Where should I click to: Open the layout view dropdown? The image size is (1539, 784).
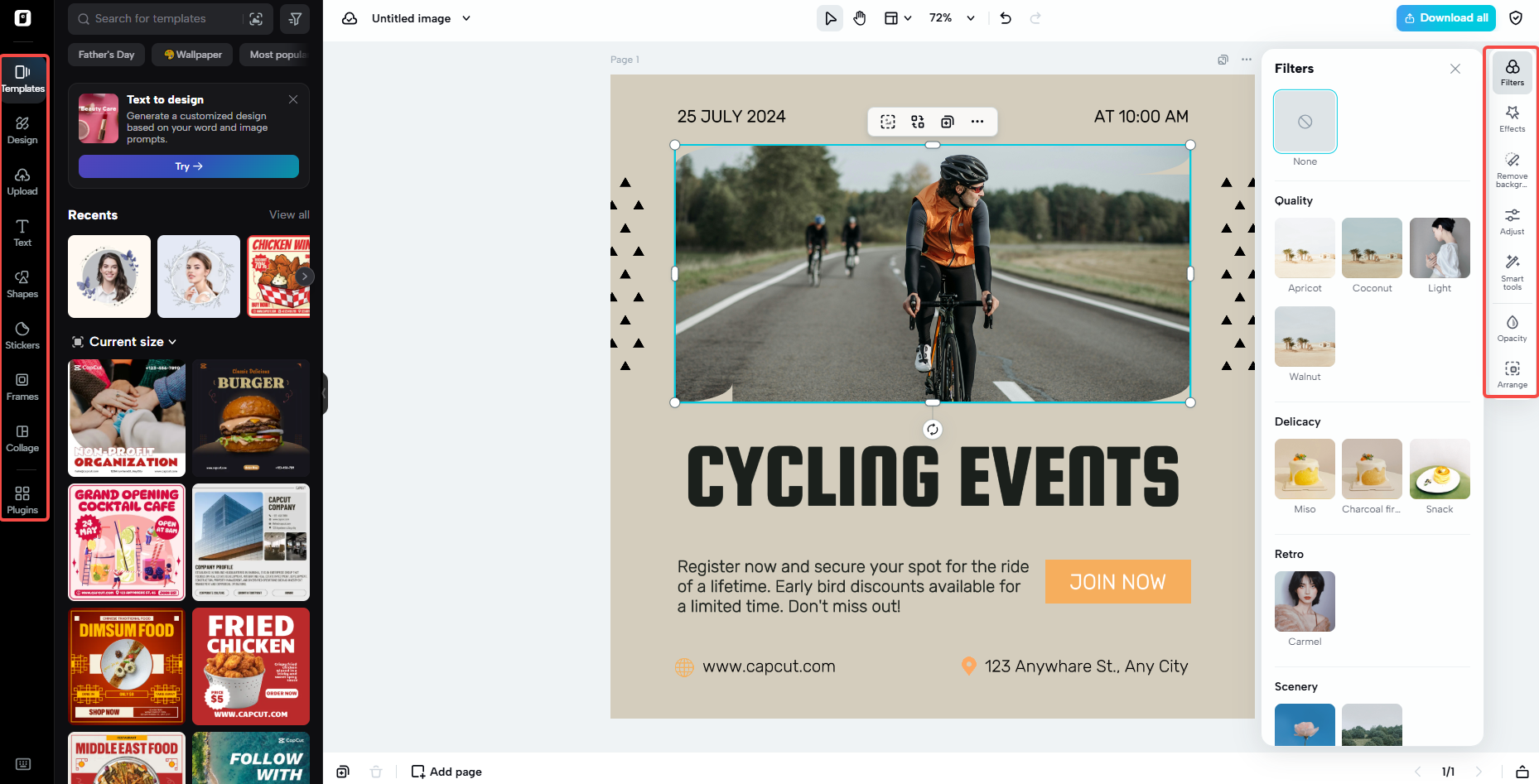(897, 18)
